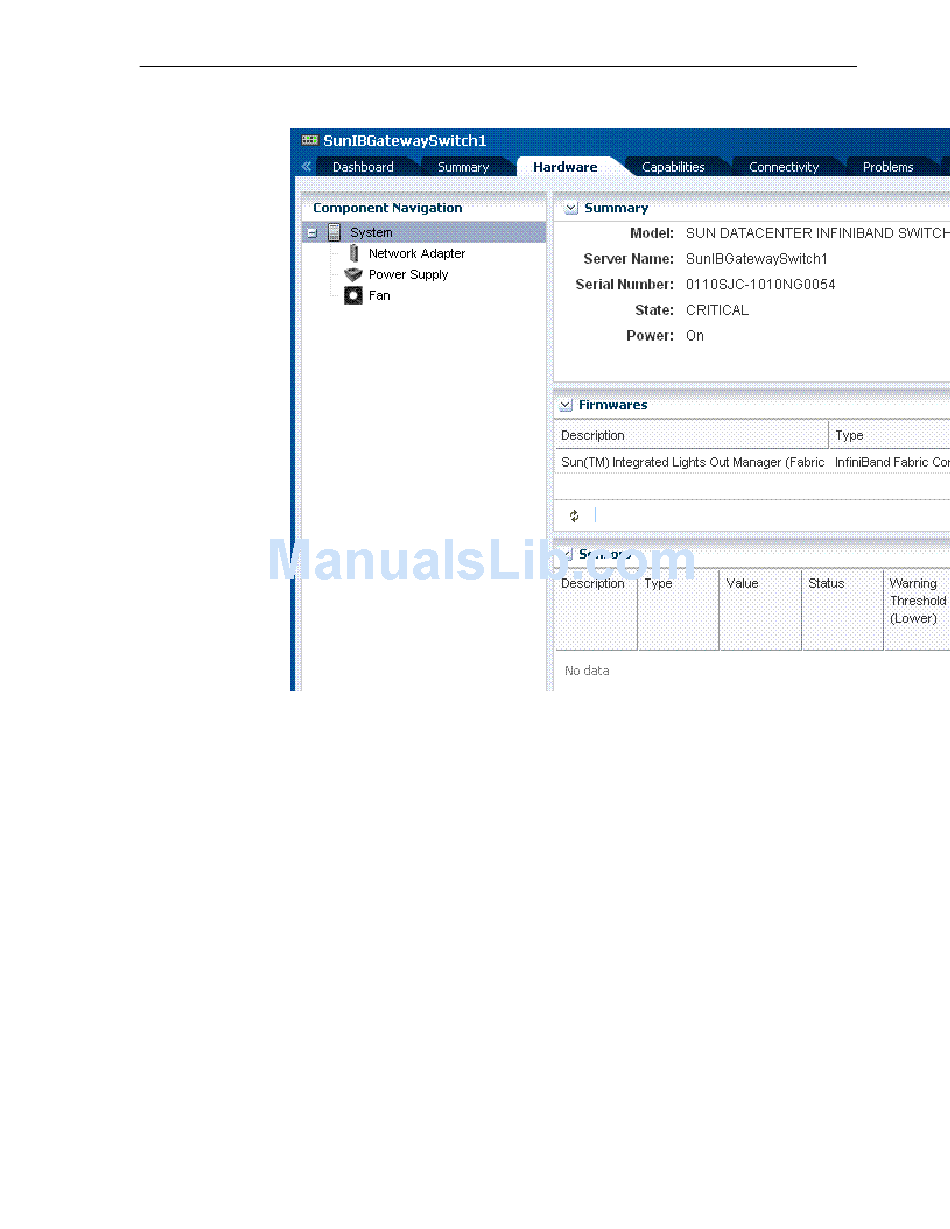Screen dimensions: 950x1229
Task: Click the InfiniBand Fabric type cell
Action: pyautogui.click(x=892, y=463)
